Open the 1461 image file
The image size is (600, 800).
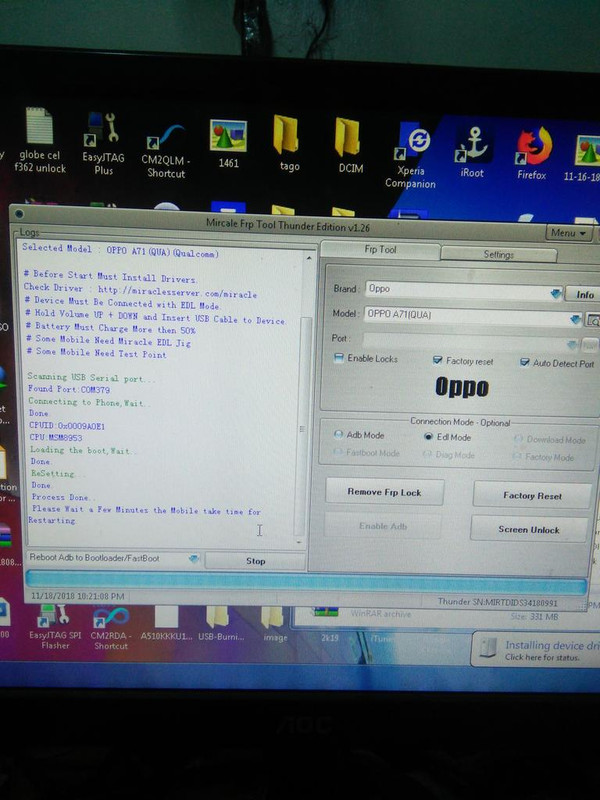[228, 143]
